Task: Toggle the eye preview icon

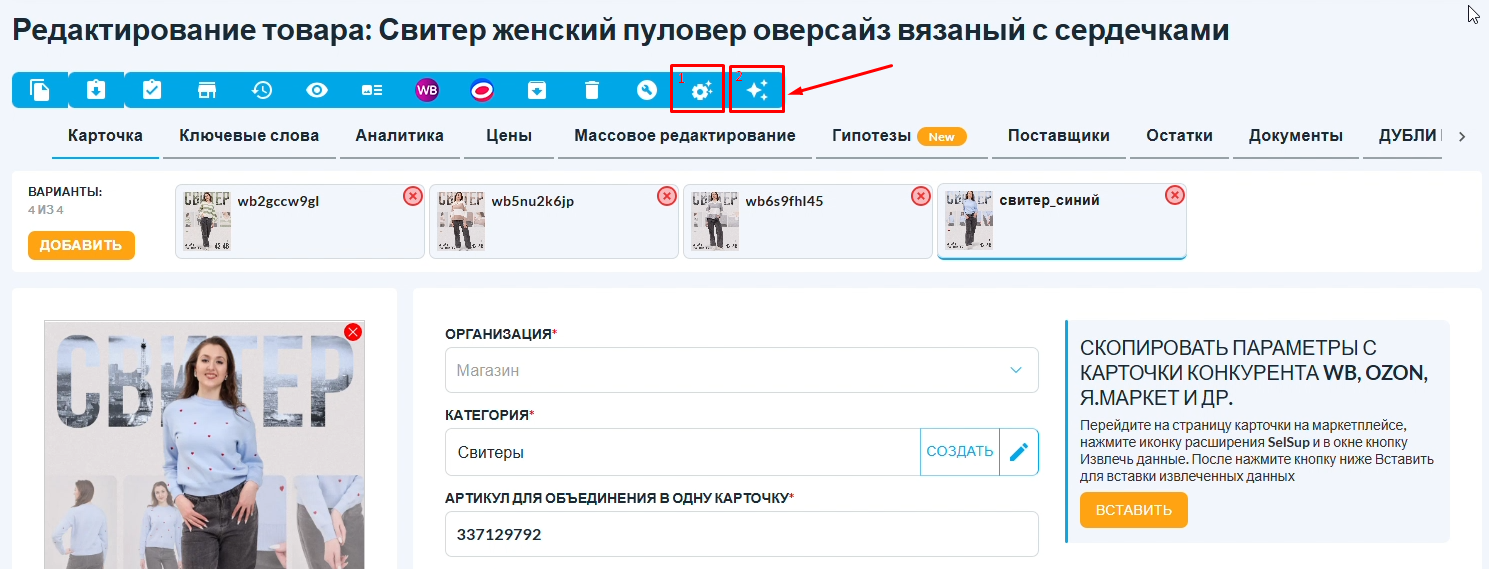Action: point(317,90)
